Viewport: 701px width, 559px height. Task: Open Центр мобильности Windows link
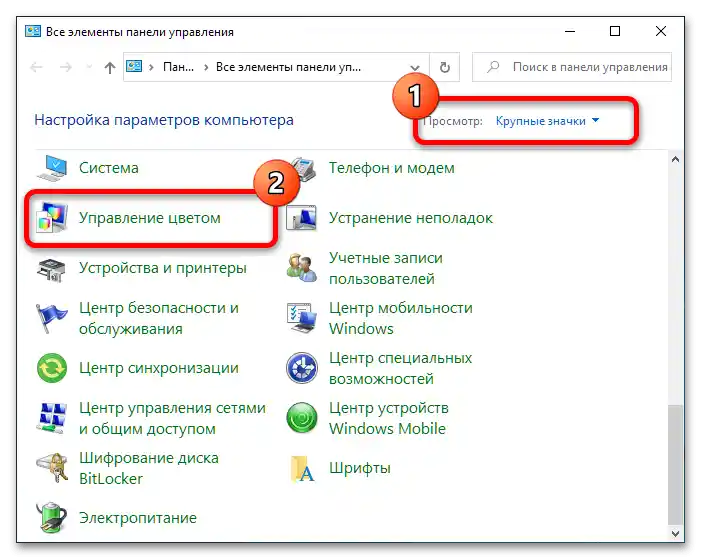(401, 318)
